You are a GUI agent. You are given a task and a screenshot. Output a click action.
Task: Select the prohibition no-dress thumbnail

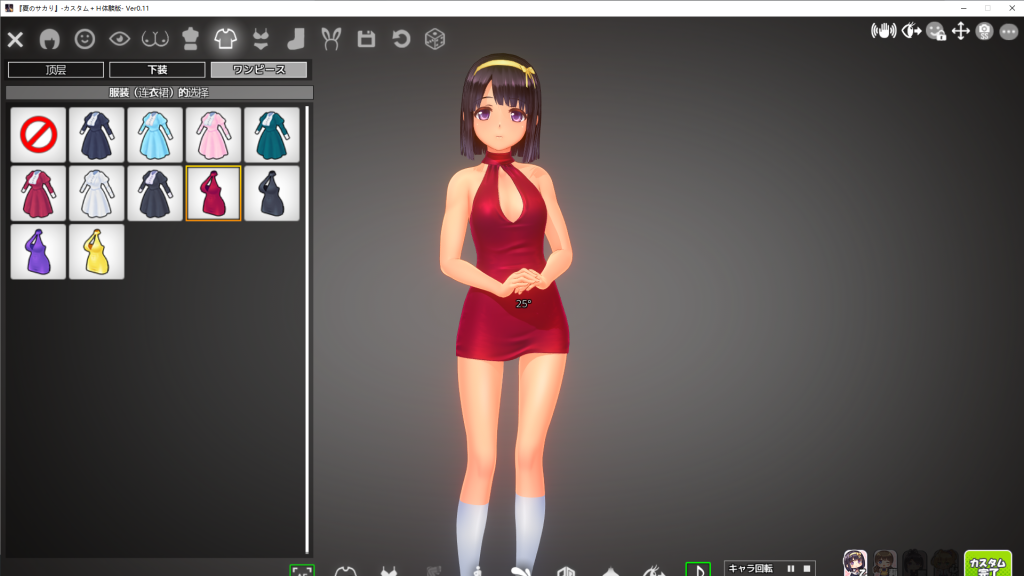tap(37, 134)
